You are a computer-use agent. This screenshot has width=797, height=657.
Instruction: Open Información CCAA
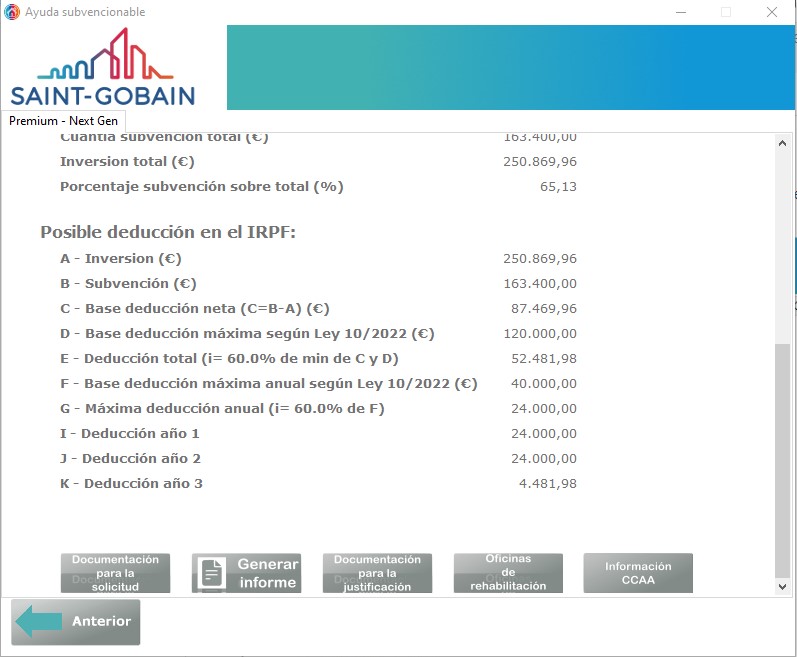[638, 573]
